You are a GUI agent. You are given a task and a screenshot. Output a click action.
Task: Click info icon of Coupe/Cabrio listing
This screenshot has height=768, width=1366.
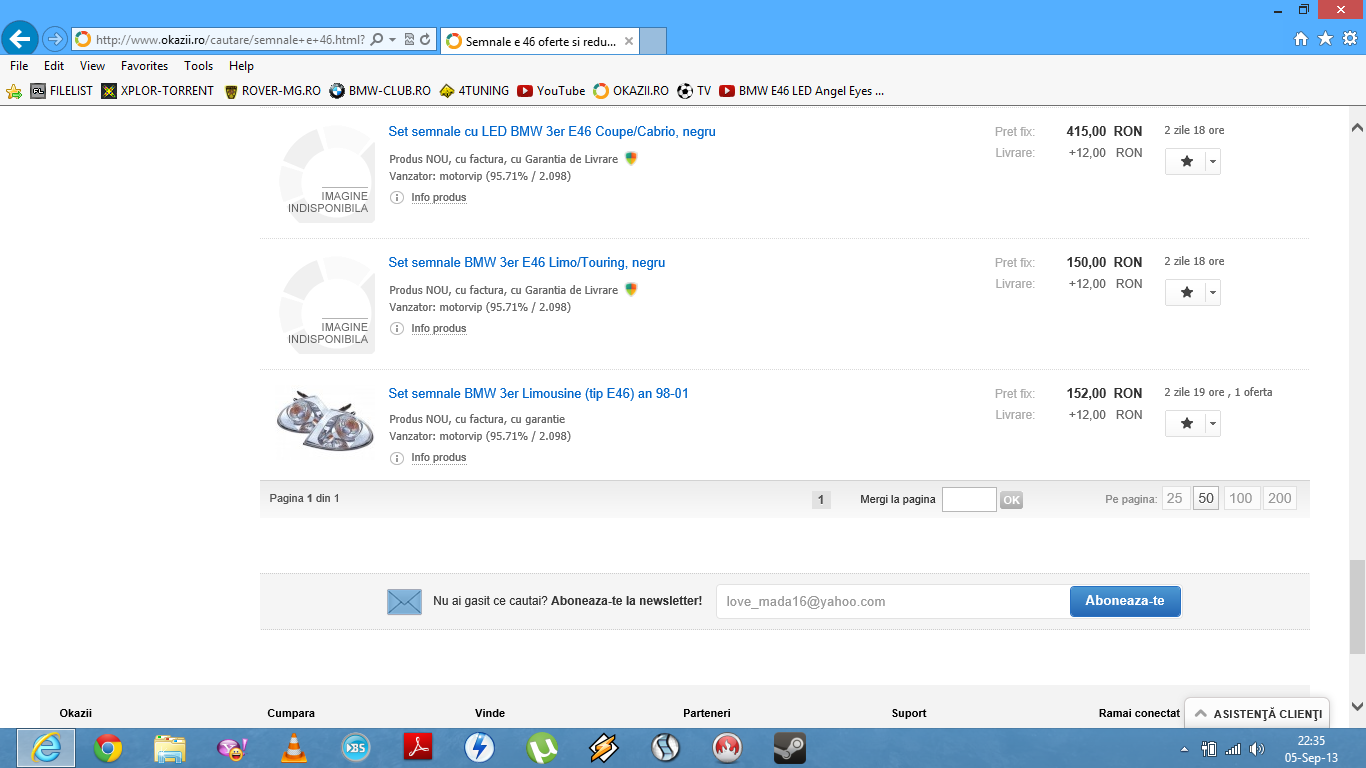pos(397,197)
